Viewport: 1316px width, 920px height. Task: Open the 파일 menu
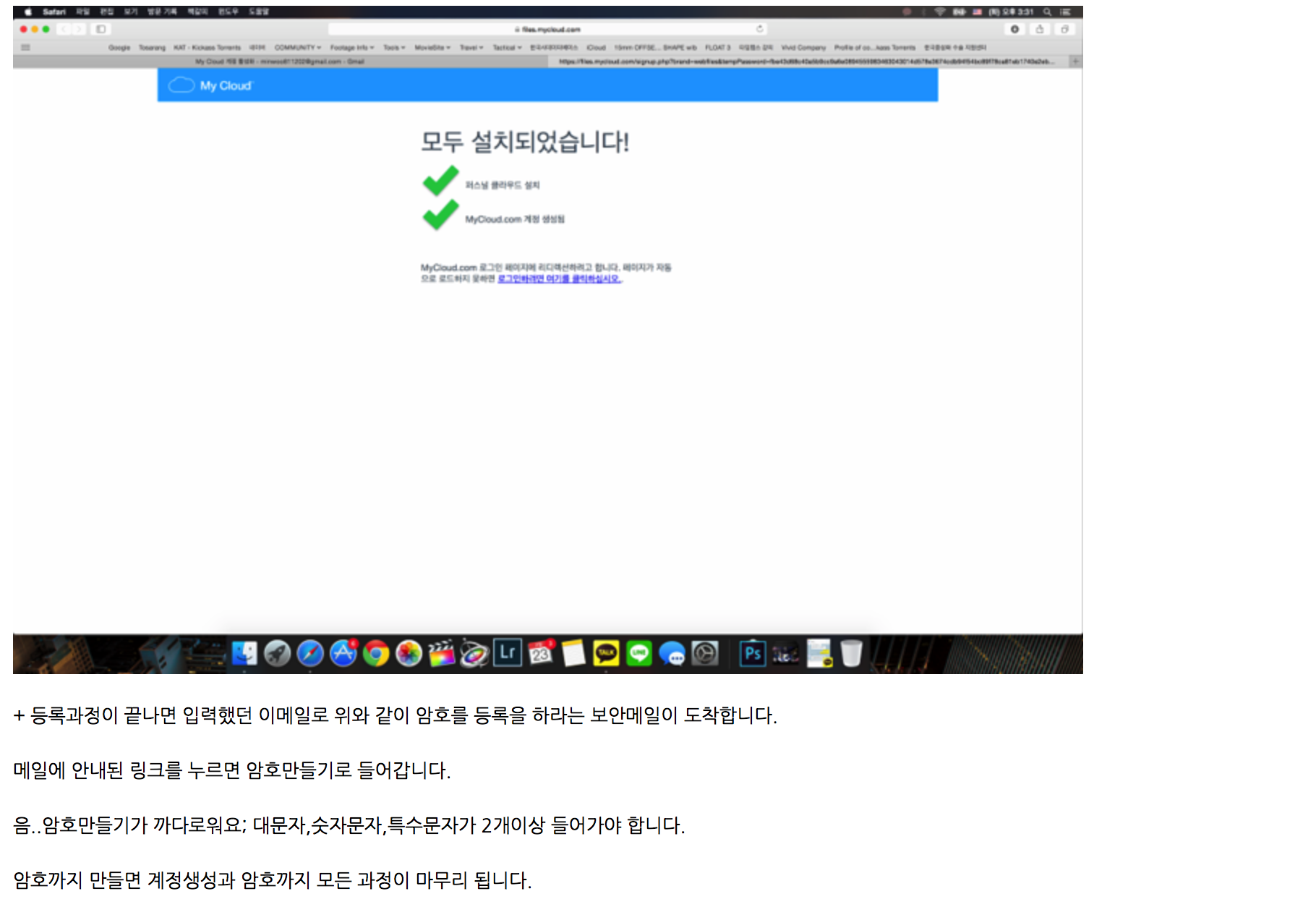(x=83, y=12)
